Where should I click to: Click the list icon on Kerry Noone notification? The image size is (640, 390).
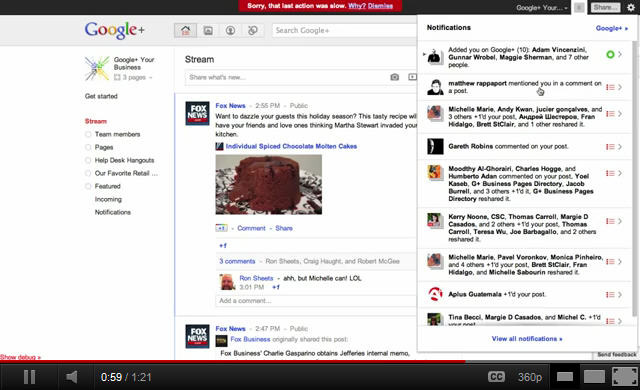pyautogui.click(x=610, y=221)
